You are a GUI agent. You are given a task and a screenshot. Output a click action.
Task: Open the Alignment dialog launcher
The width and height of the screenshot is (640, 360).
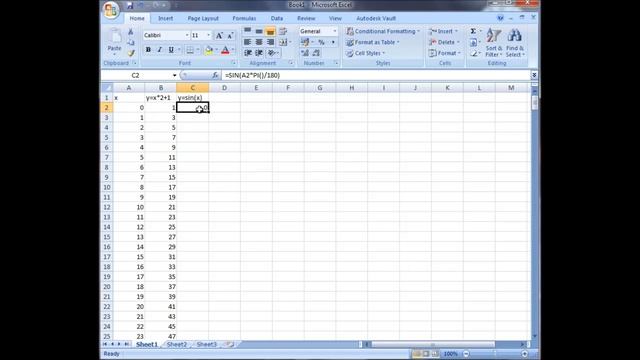pos(291,63)
